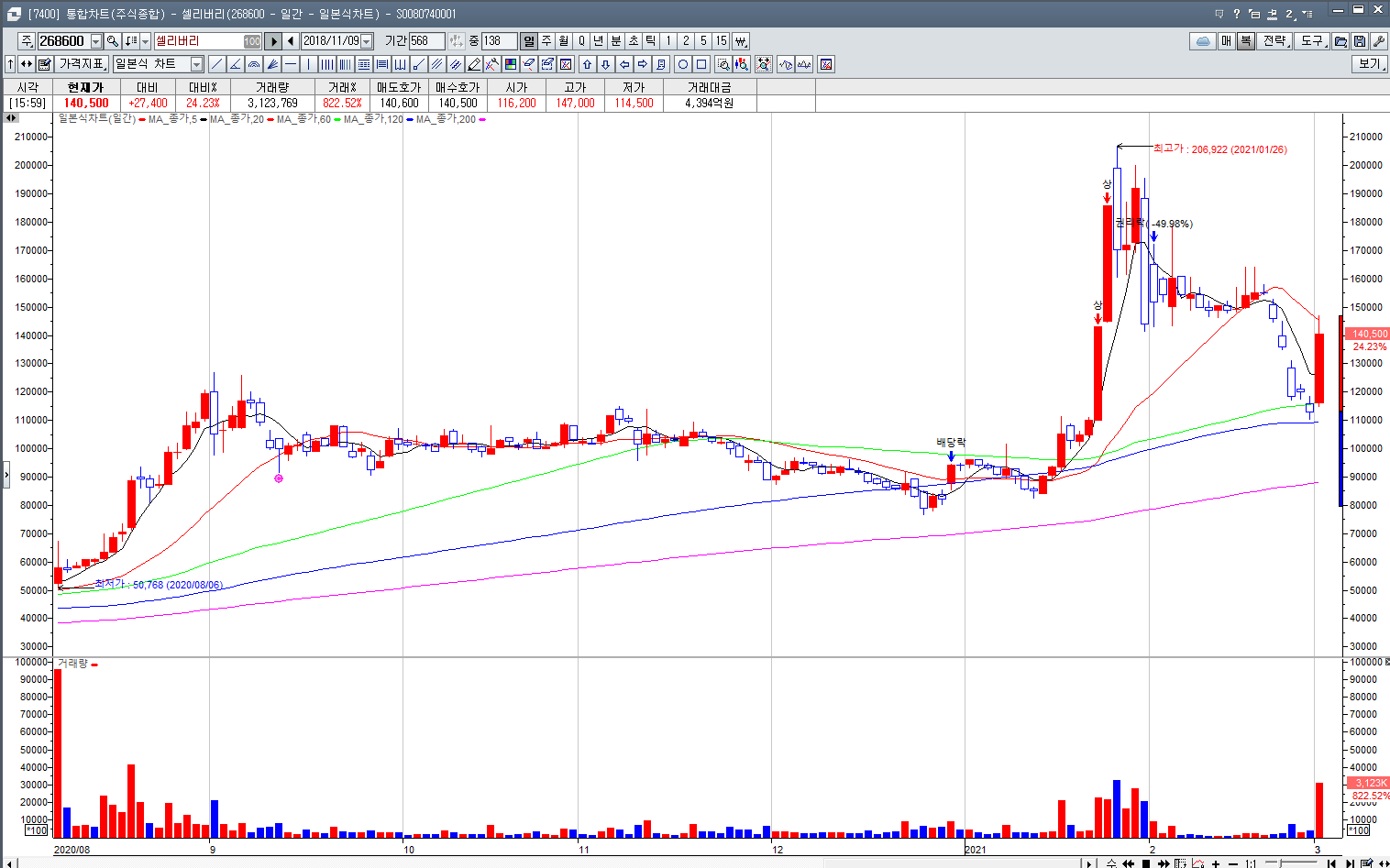Viewport: 1390px width, 868px height.
Task: Select the angle line drawing tool
Action: (236, 64)
